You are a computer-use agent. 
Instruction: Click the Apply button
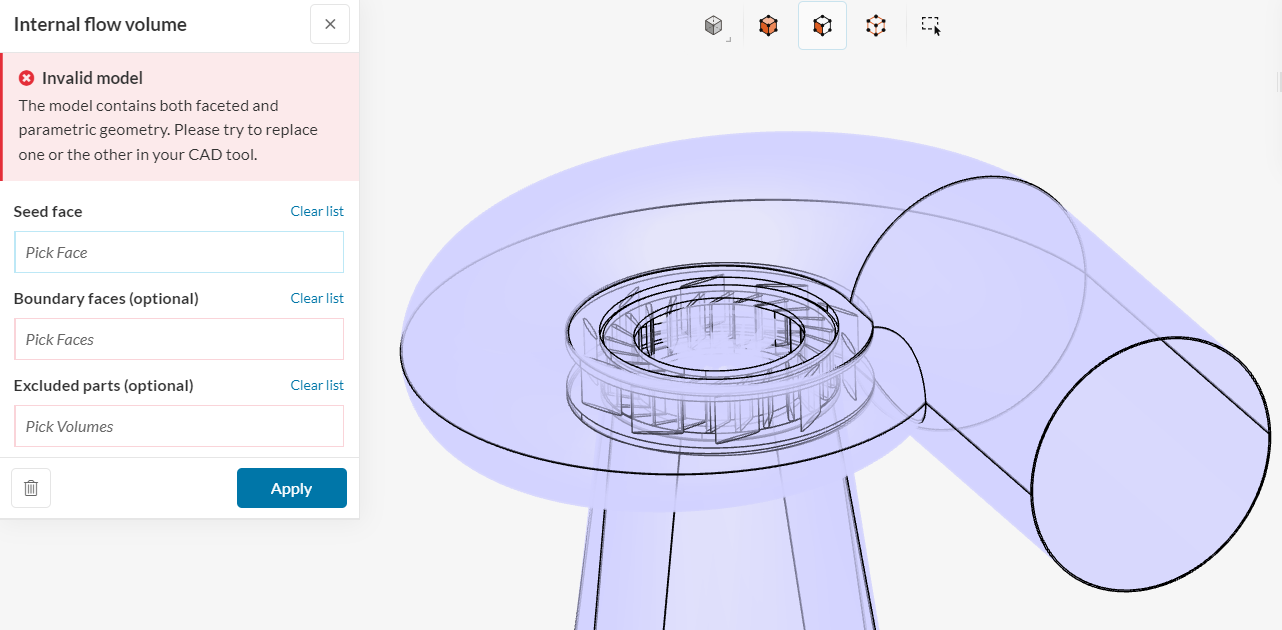(x=291, y=488)
